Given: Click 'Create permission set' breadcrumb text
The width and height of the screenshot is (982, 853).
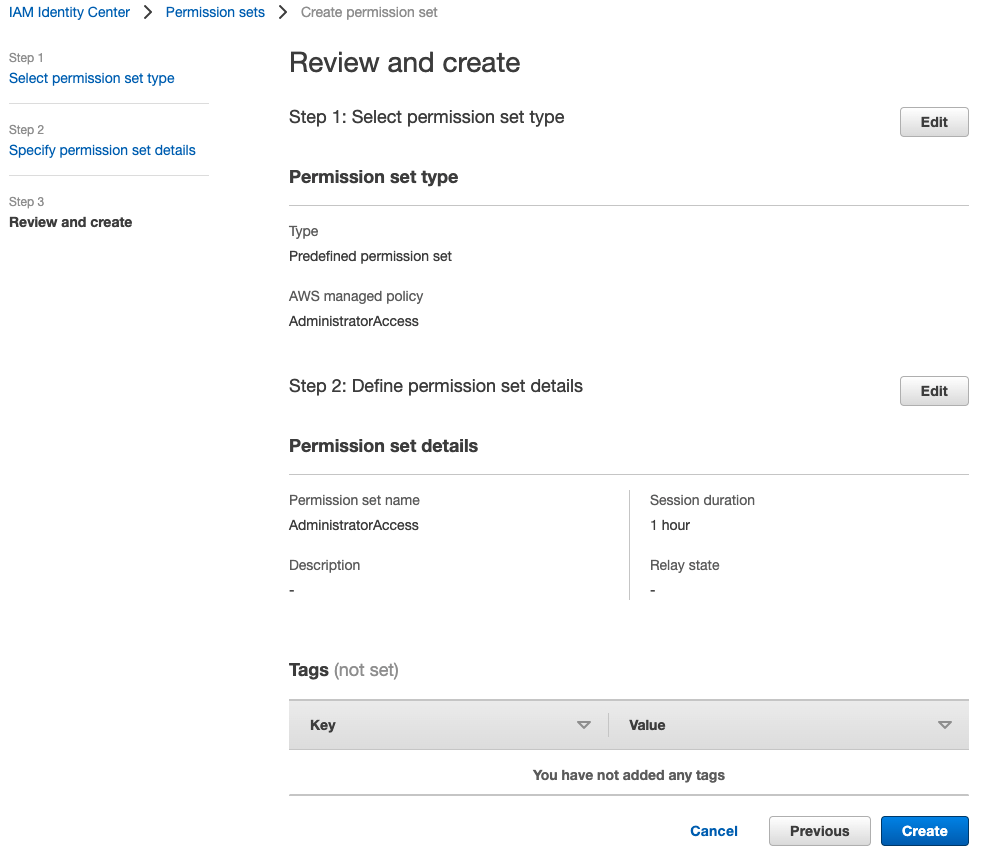Looking at the screenshot, I should tap(369, 13).
